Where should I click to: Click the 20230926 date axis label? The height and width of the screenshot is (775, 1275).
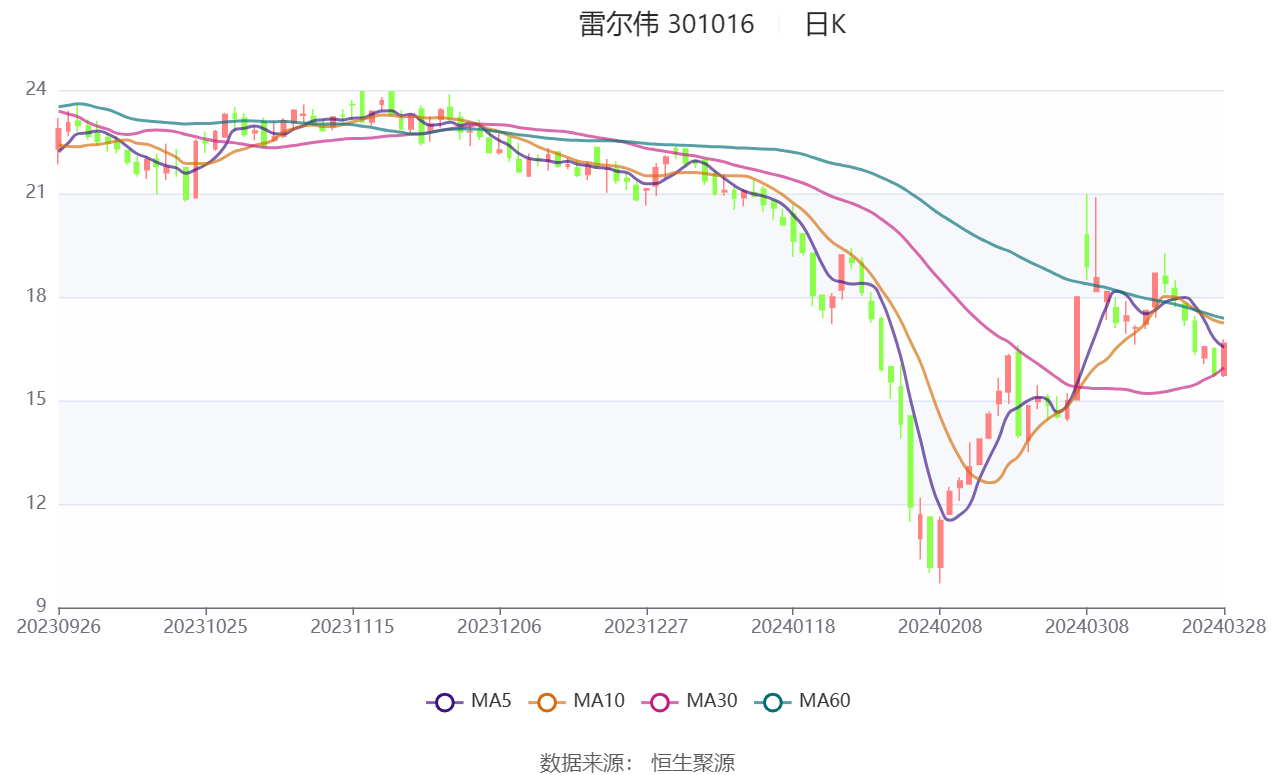point(59,627)
